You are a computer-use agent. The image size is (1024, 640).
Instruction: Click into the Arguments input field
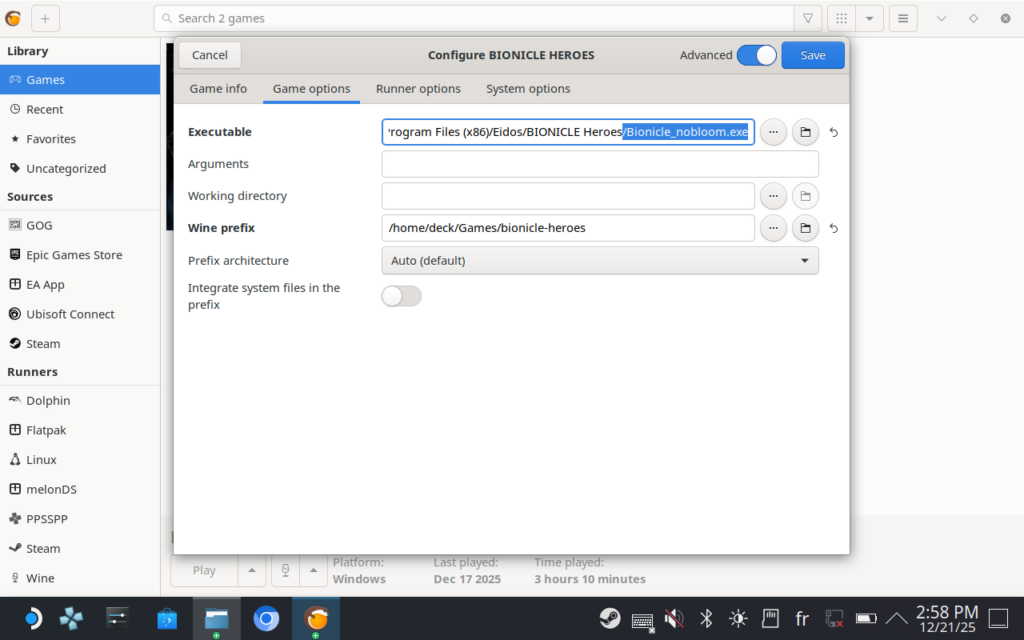point(599,164)
